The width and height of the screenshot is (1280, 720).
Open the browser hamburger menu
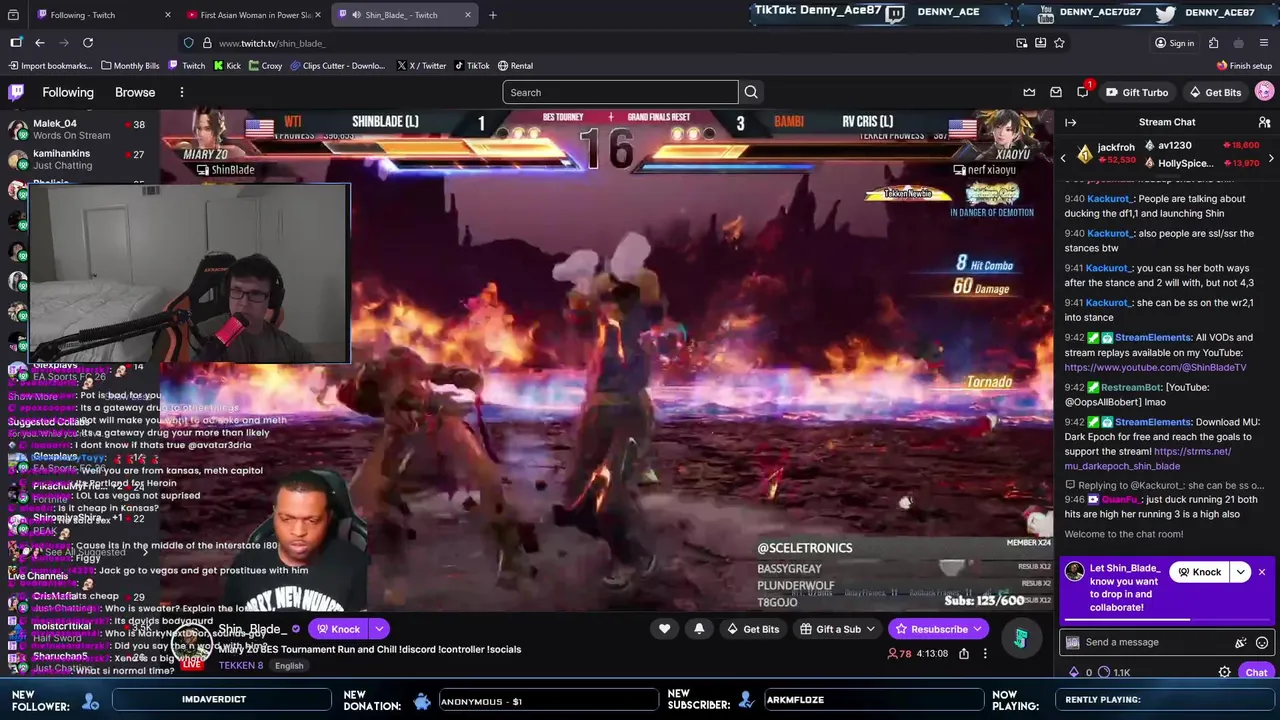coord(1265,43)
